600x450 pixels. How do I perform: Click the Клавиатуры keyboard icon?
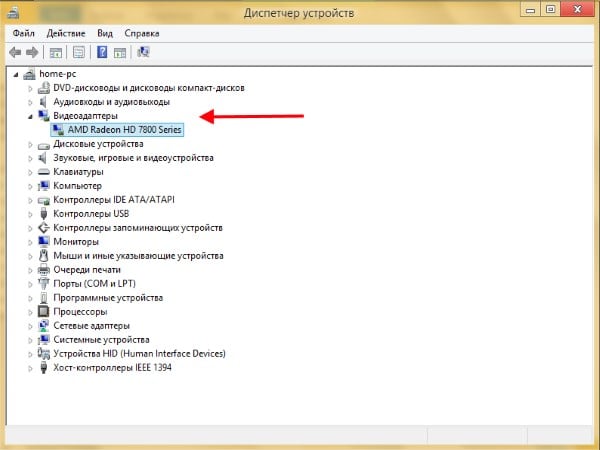click(44, 171)
